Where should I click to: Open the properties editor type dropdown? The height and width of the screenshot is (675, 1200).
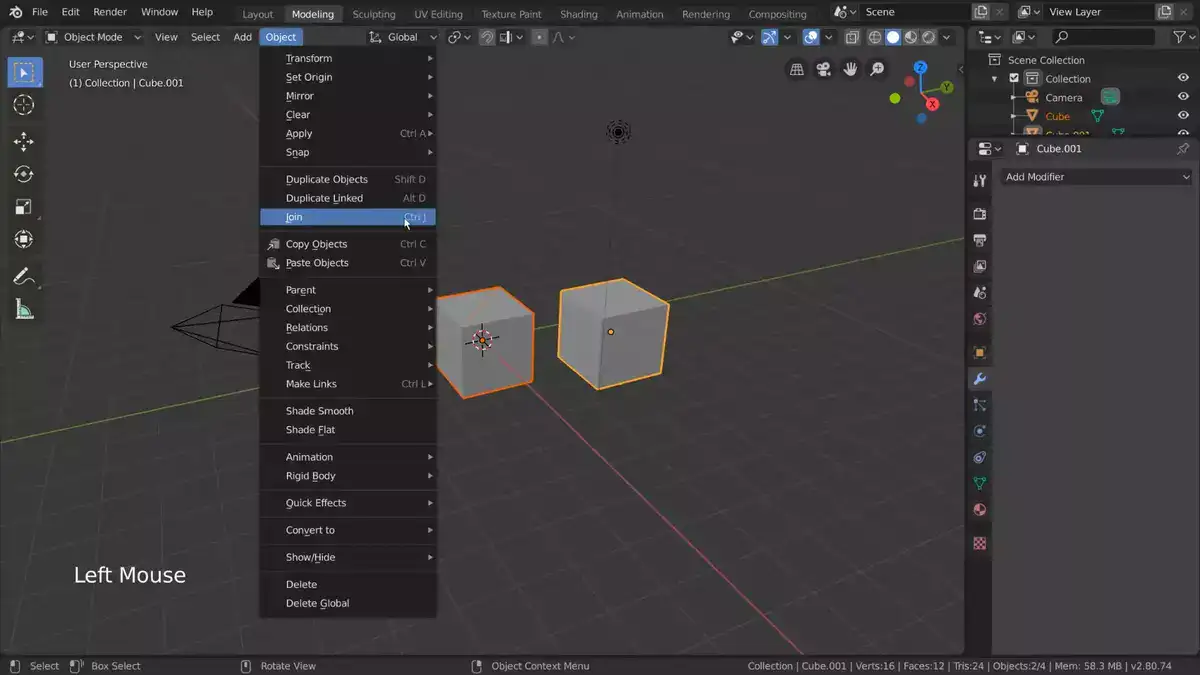point(989,149)
